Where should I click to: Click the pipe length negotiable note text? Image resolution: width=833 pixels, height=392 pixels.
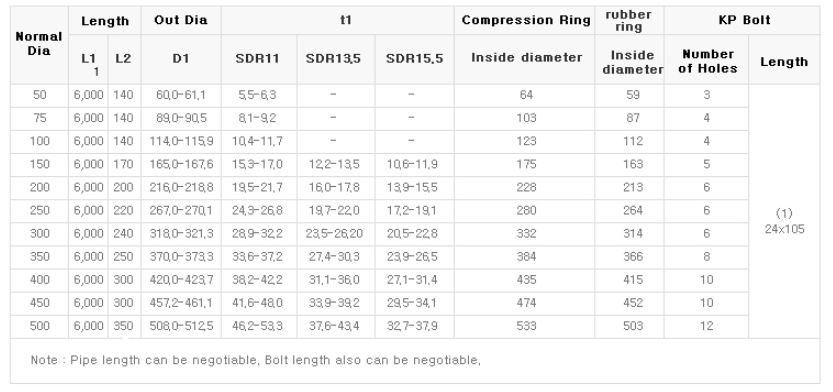point(256,360)
